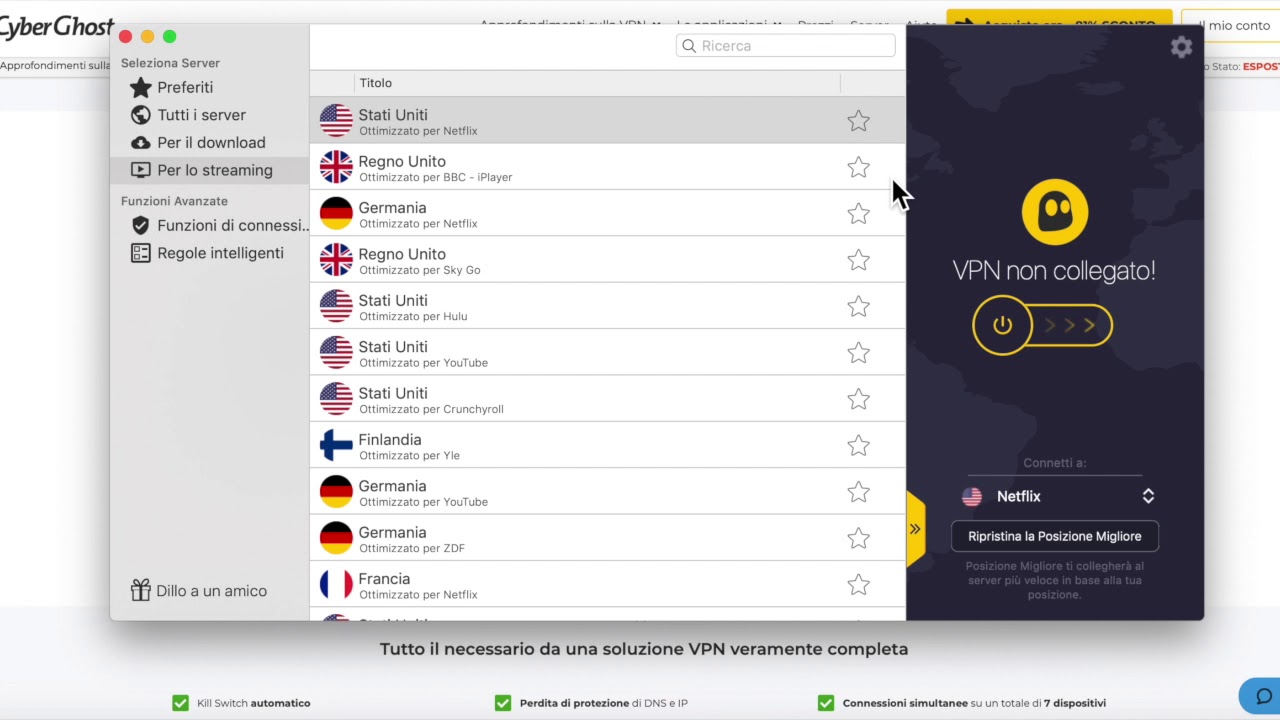Open the Connetti a Netflix dropdown
Viewport: 1280px width, 720px height.
(x=1056, y=496)
